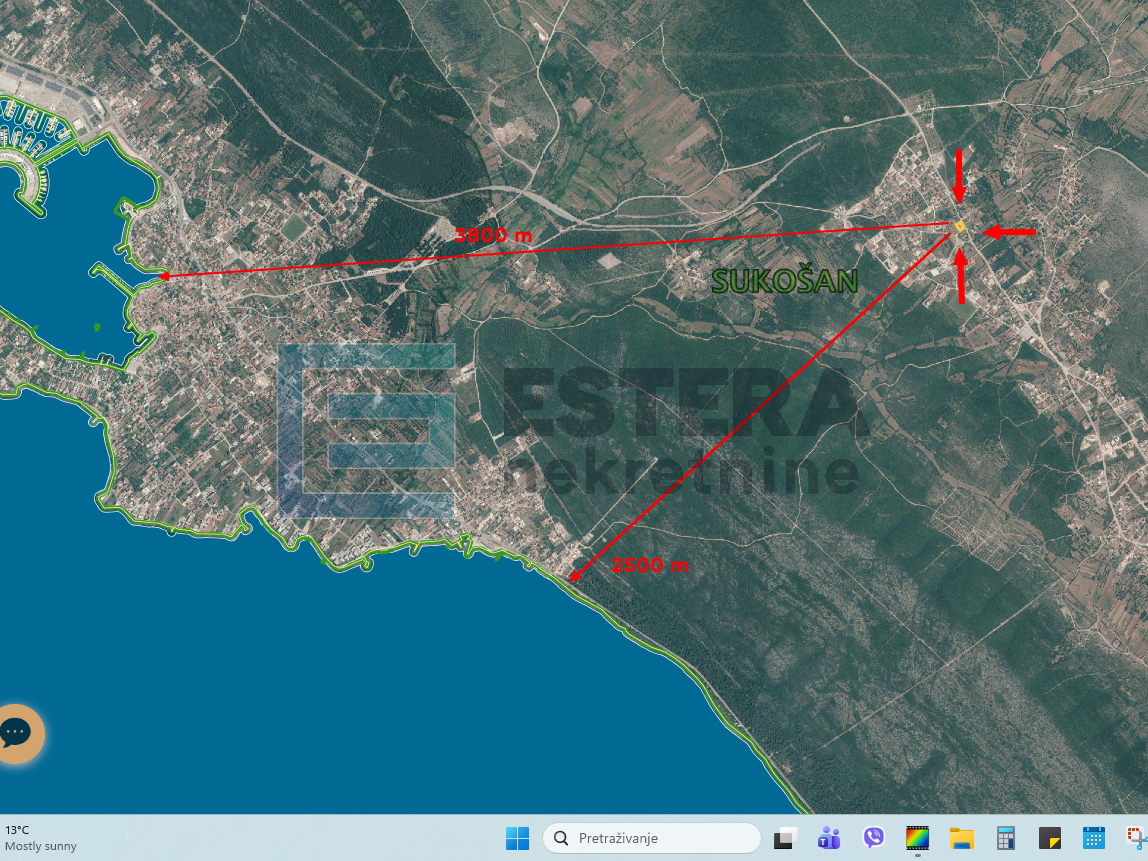Click the 3800 m distance label

[x=494, y=233]
